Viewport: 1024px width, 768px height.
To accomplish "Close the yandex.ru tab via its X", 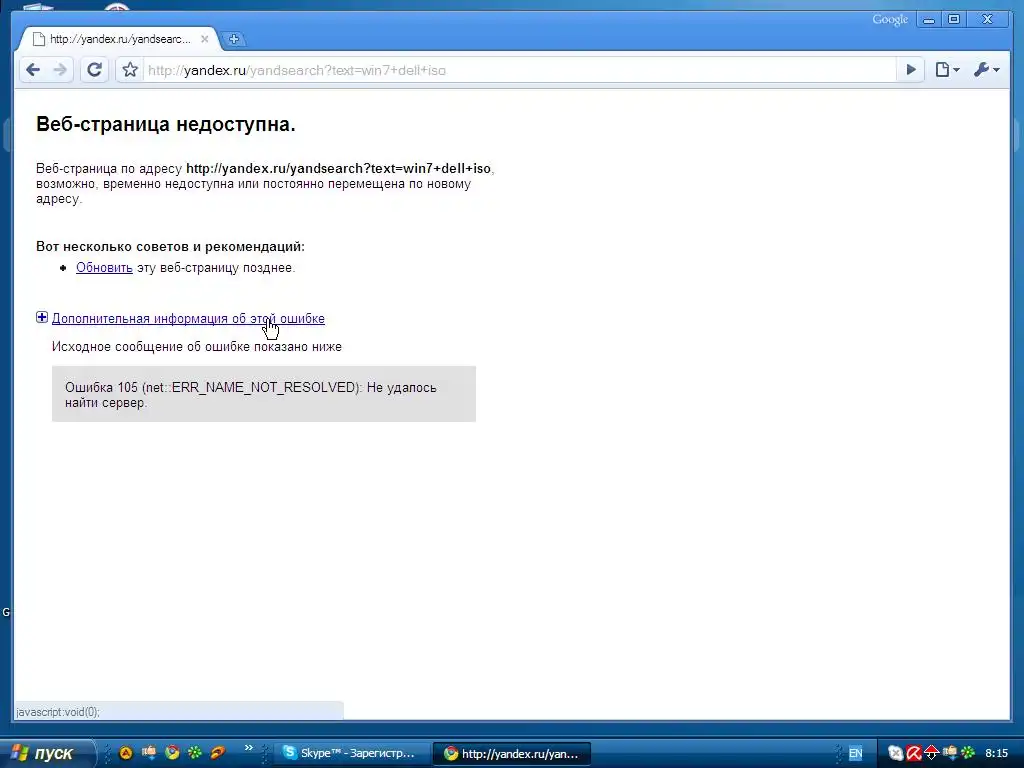I will (204, 39).
